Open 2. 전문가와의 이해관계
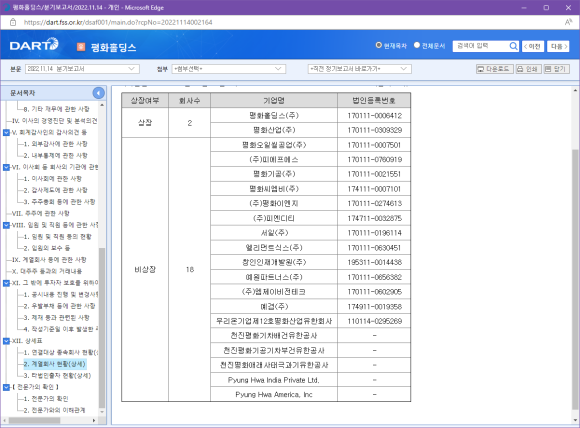Image resolution: width=580 pixels, height=428 pixels. [x=54, y=410]
